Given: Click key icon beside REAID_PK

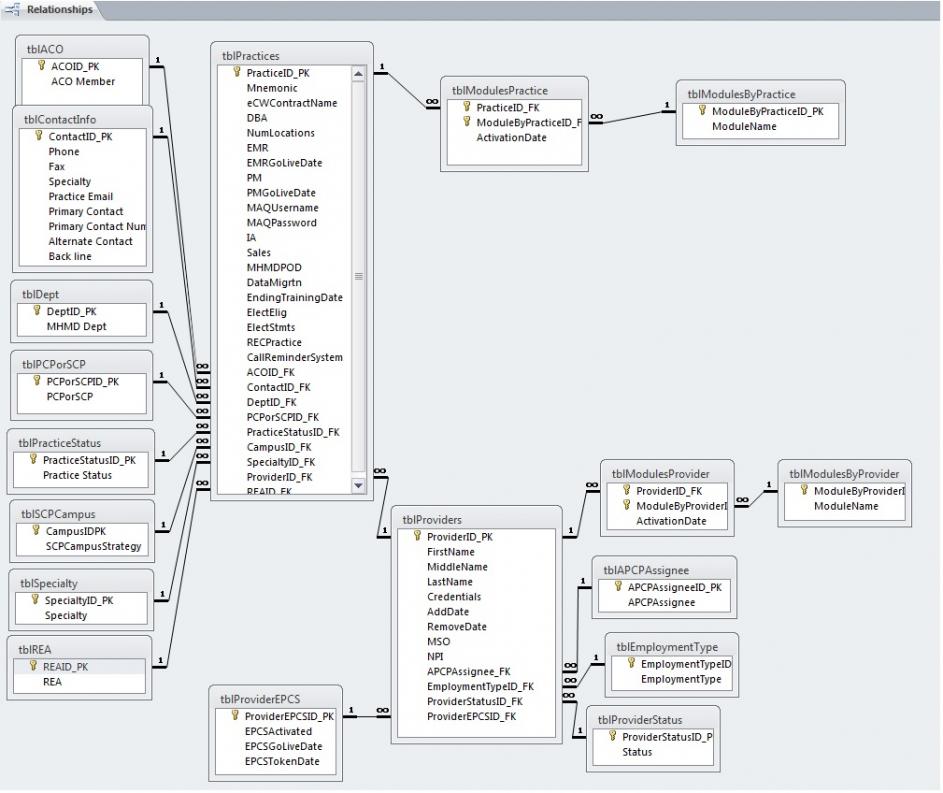Looking at the screenshot, I should coord(34,666).
